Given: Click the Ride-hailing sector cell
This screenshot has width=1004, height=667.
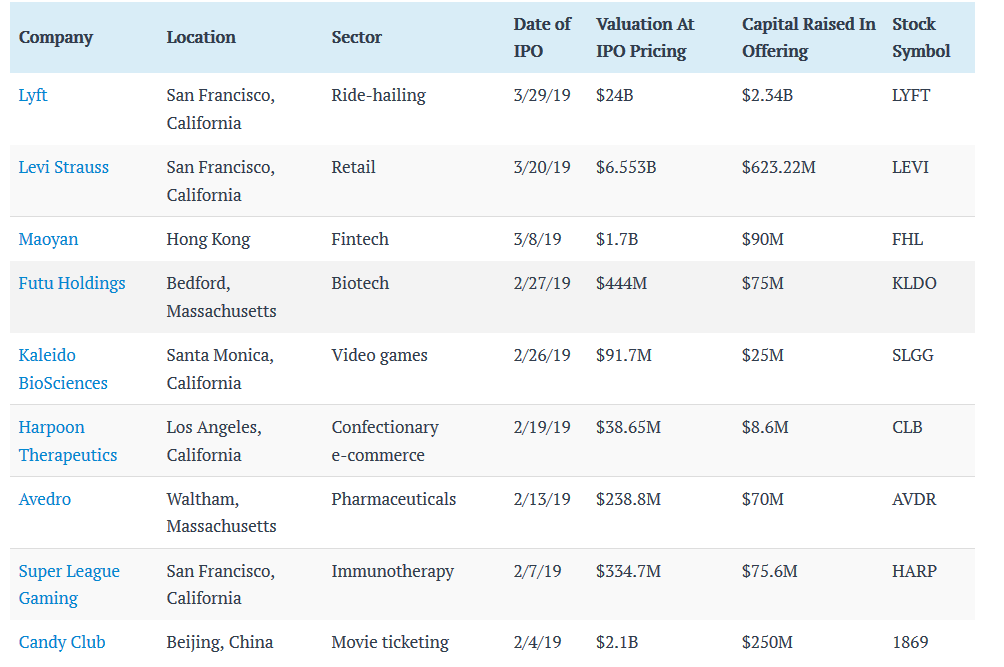Looking at the screenshot, I should coord(378,96).
